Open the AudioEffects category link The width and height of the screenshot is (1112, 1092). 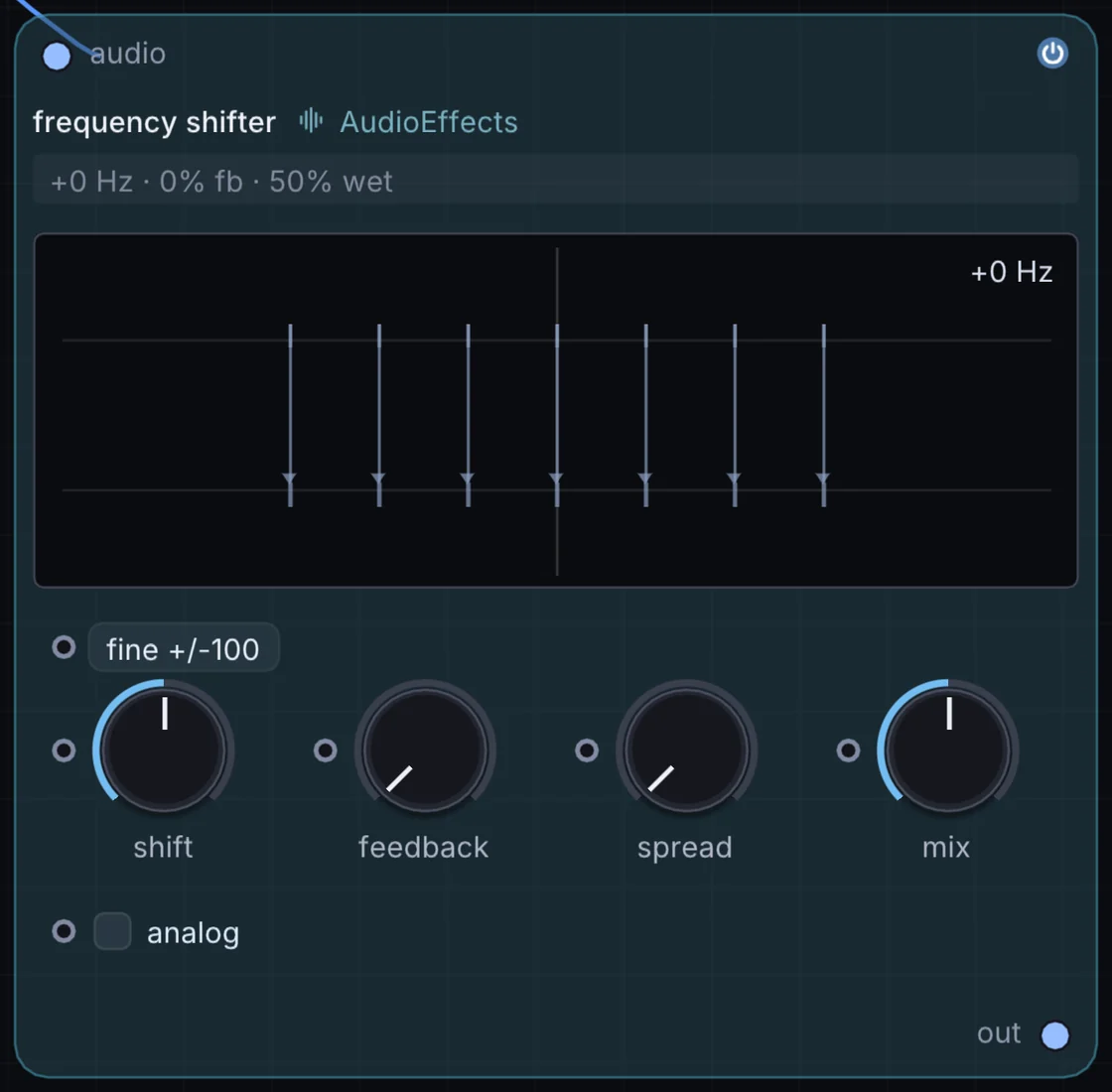tap(429, 122)
